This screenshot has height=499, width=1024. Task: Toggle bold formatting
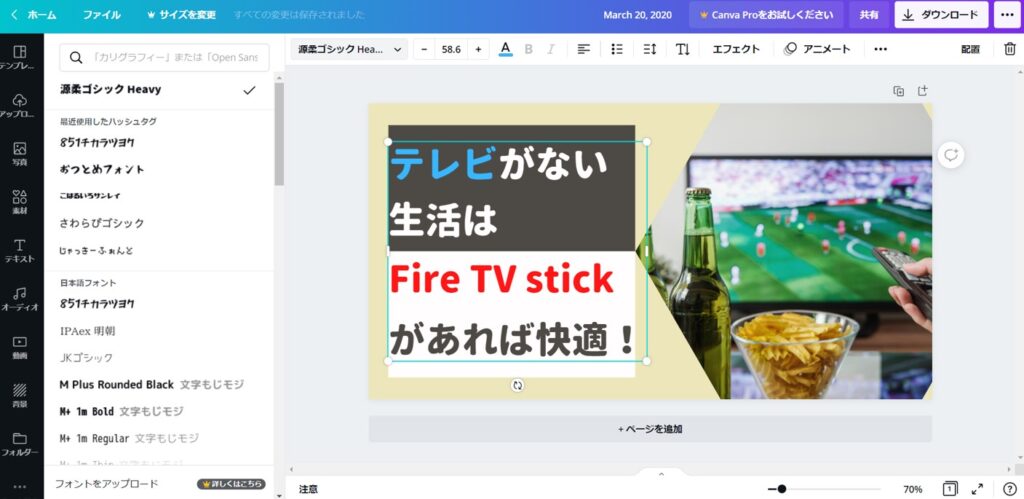[x=528, y=49]
